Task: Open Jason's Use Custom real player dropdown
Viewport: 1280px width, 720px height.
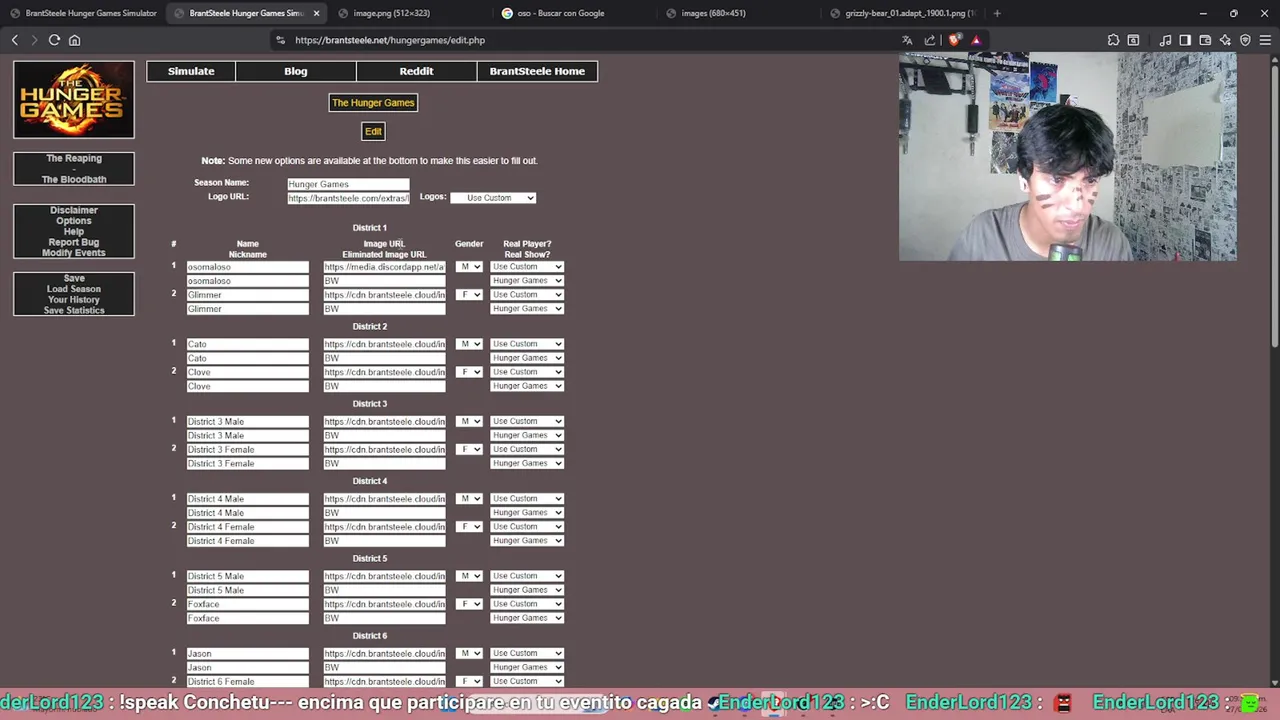Action: click(527, 653)
